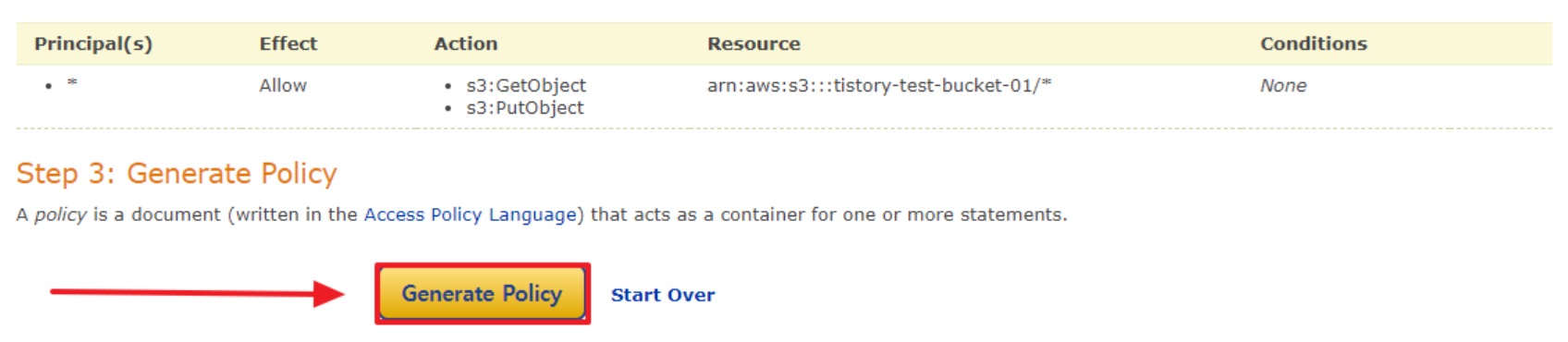
Task: Click the None conditions value
Action: pos(1283,85)
